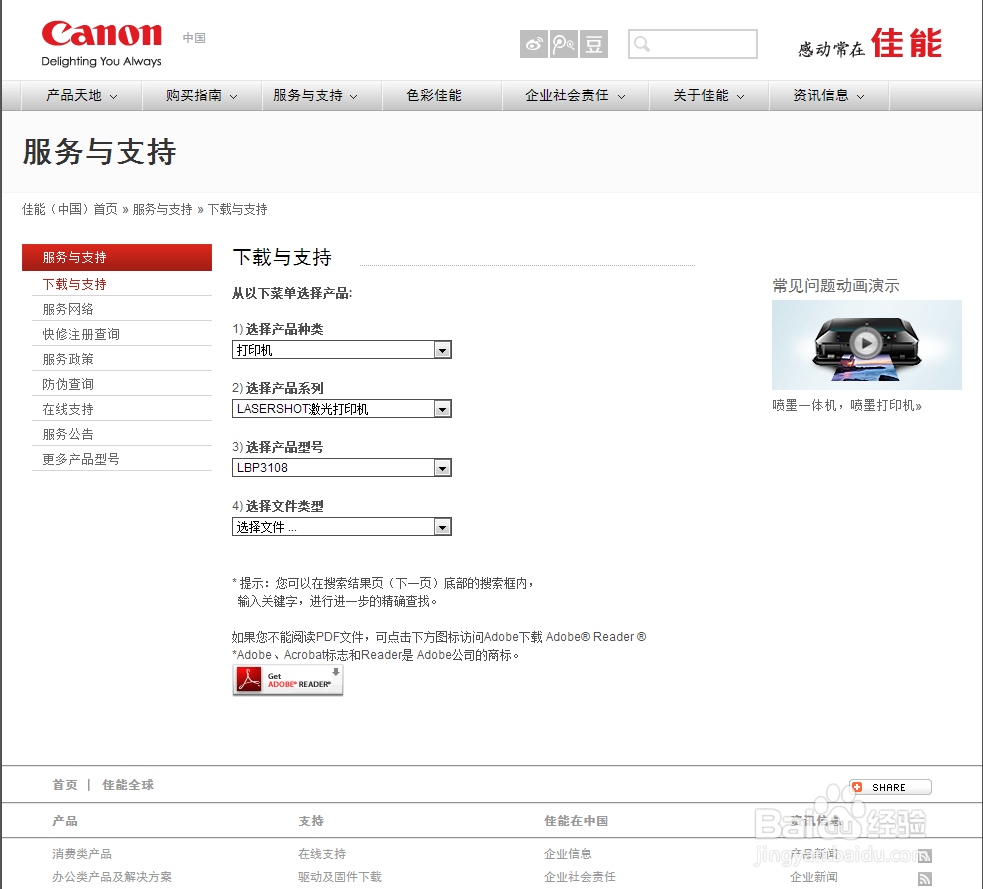This screenshot has width=983, height=889.
Task: Click the SHARE button
Action: (x=888, y=786)
